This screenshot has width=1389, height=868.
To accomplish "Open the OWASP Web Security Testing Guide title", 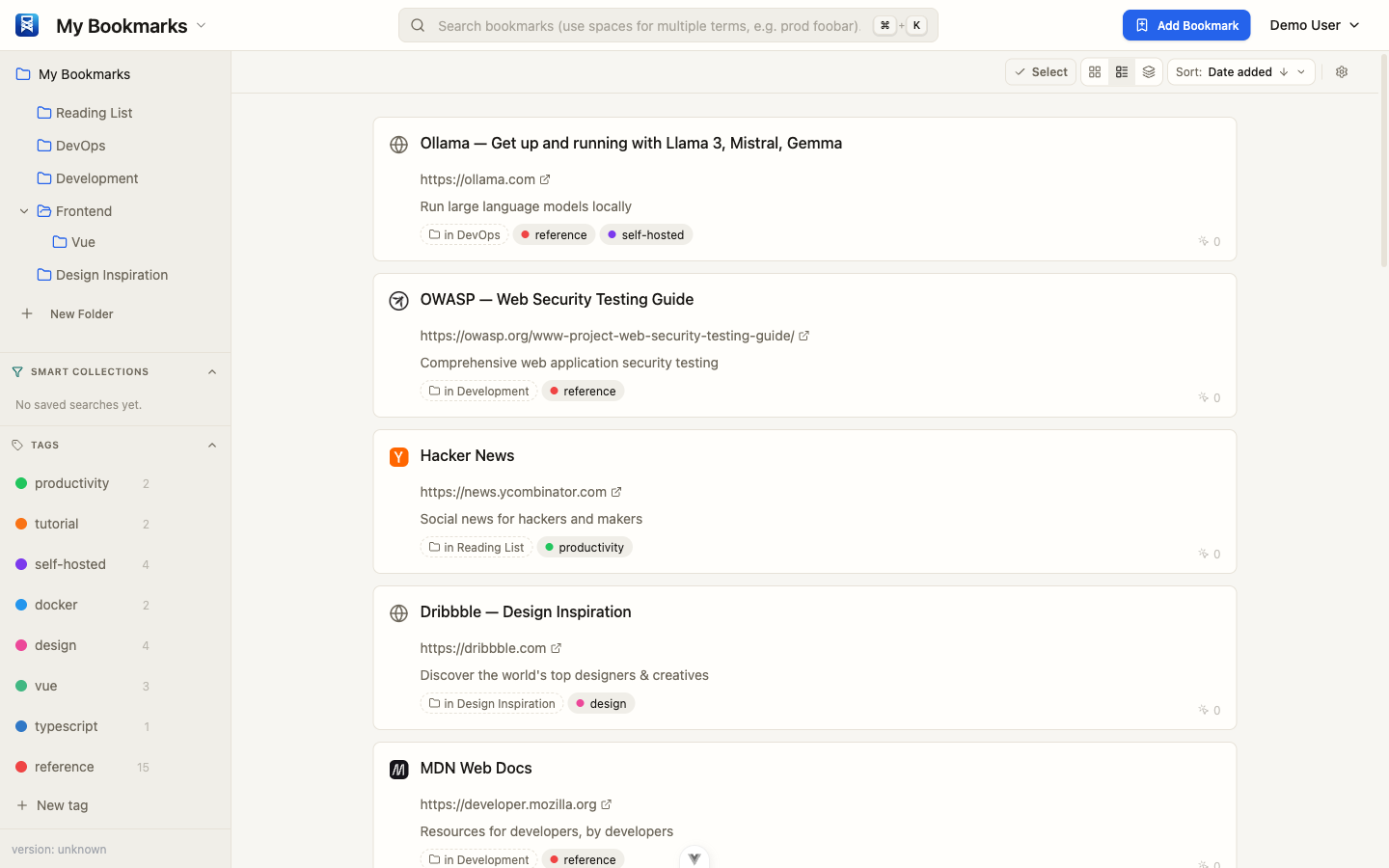I will point(557,299).
